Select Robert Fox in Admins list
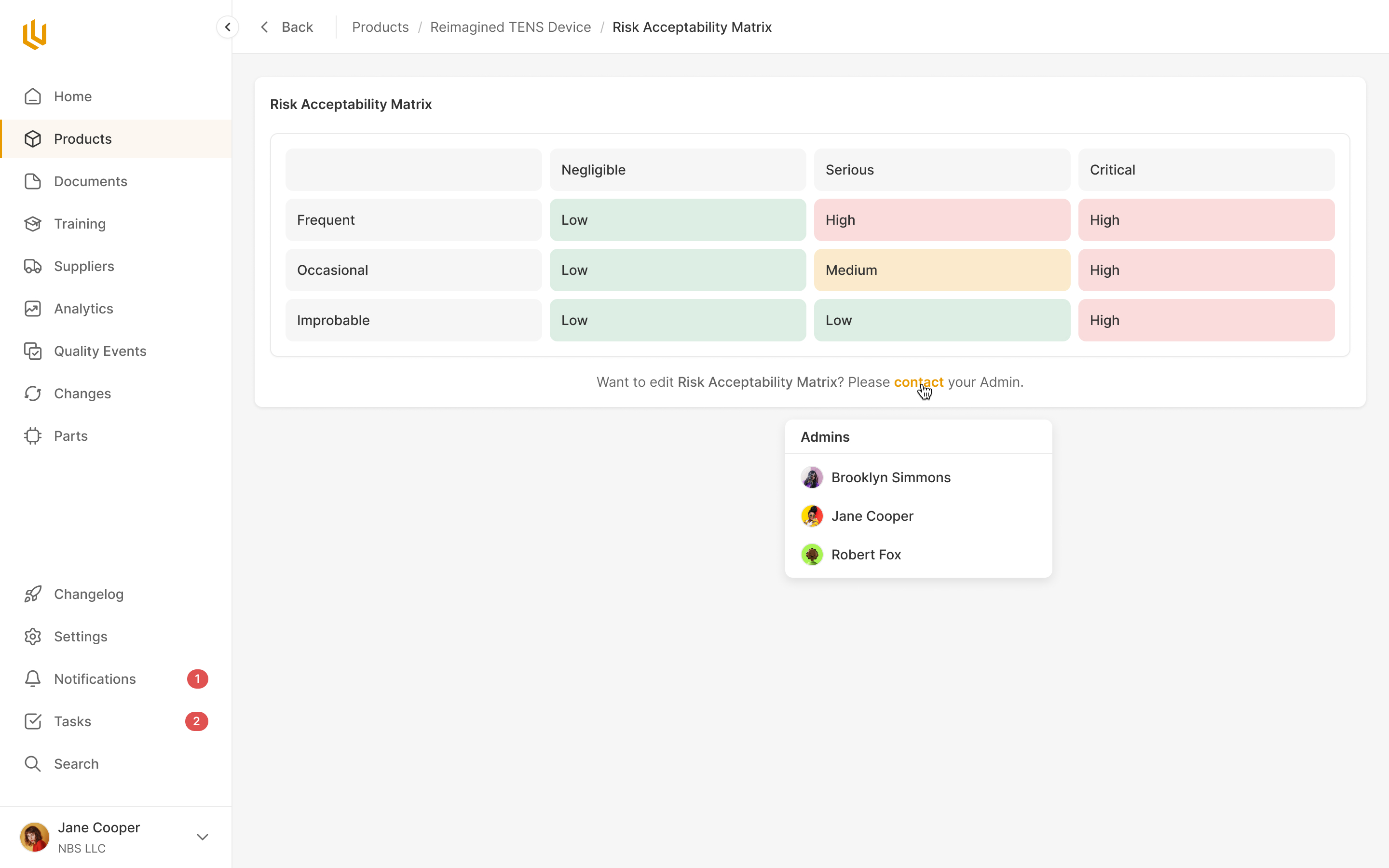Screen dimensions: 1389x868 pos(918,555)
